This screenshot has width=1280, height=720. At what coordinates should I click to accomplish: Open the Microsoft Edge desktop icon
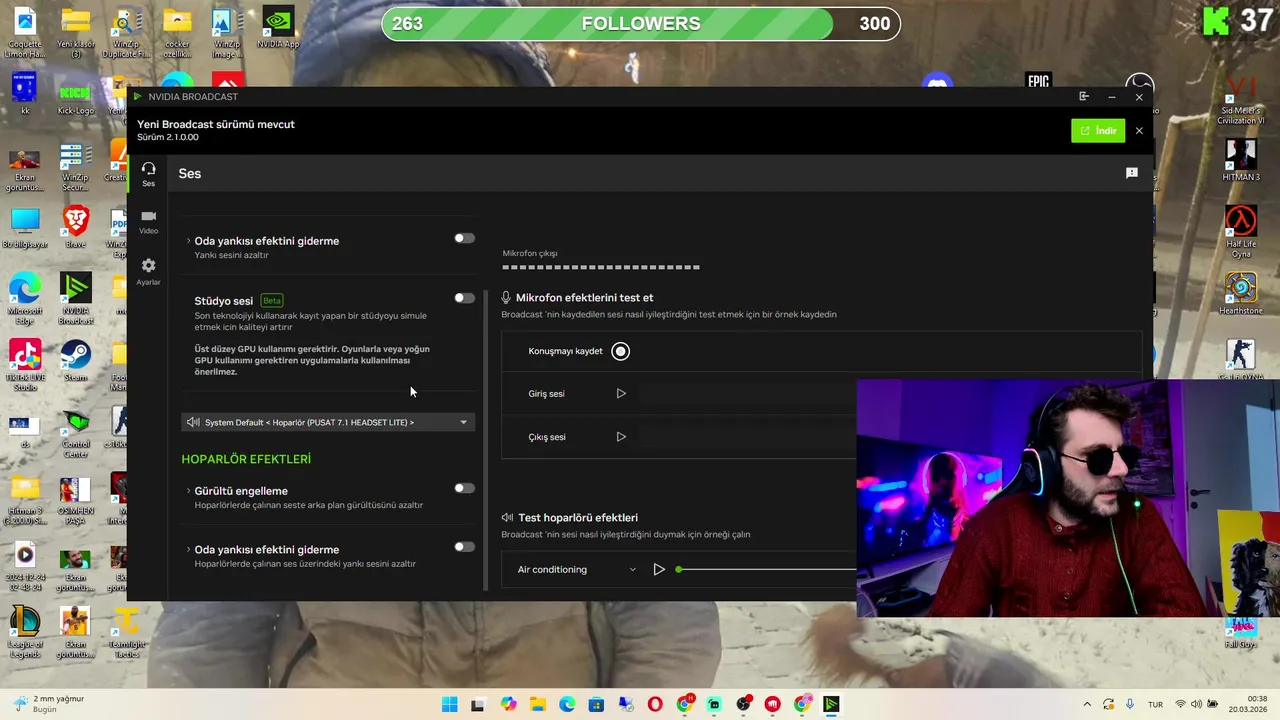(x=25, y=299)
